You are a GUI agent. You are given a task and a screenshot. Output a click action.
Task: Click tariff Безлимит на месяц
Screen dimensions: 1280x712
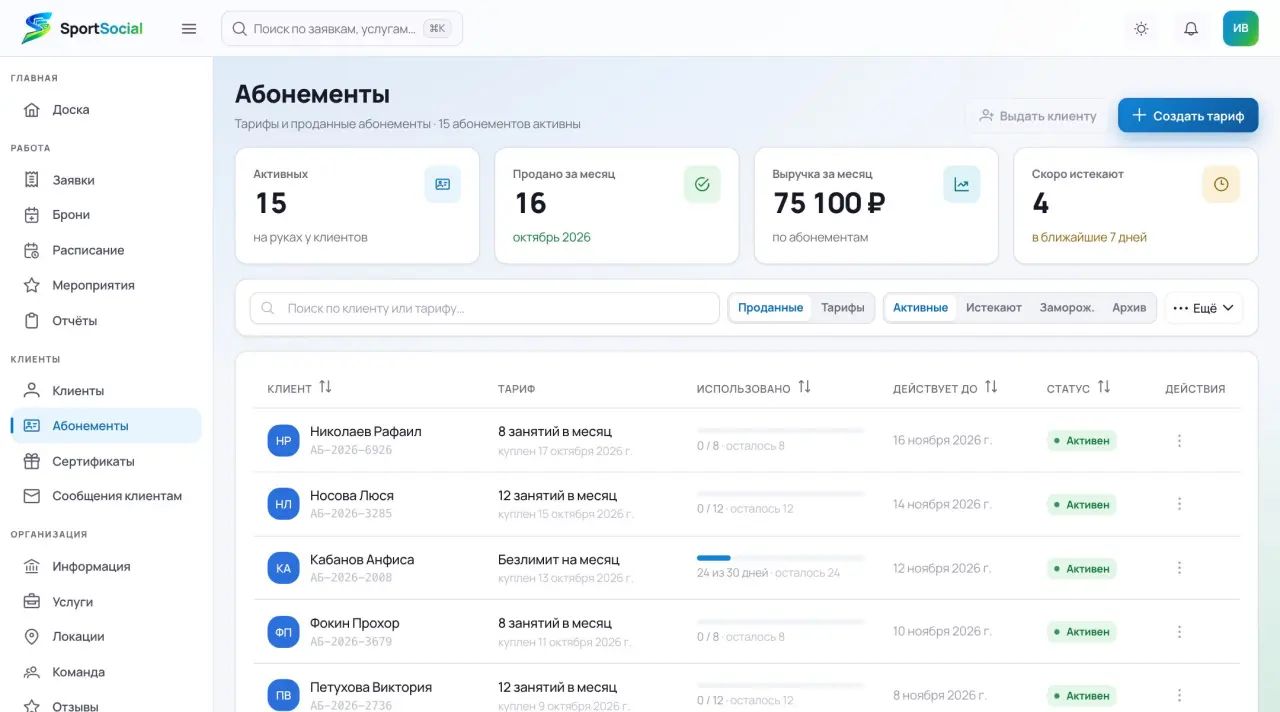(559, 560)
